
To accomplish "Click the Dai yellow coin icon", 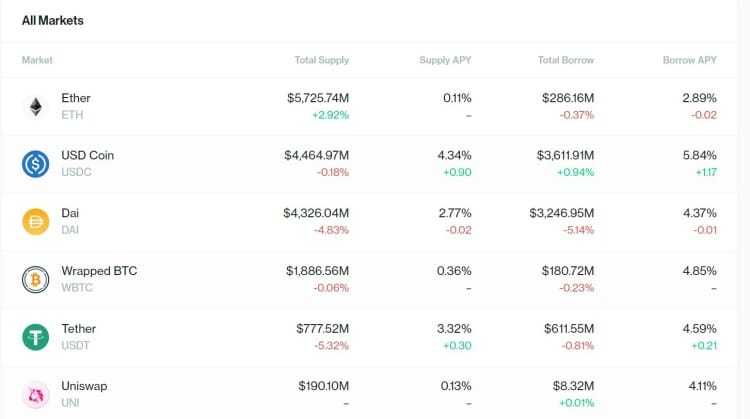I will [x=36, y=221].
